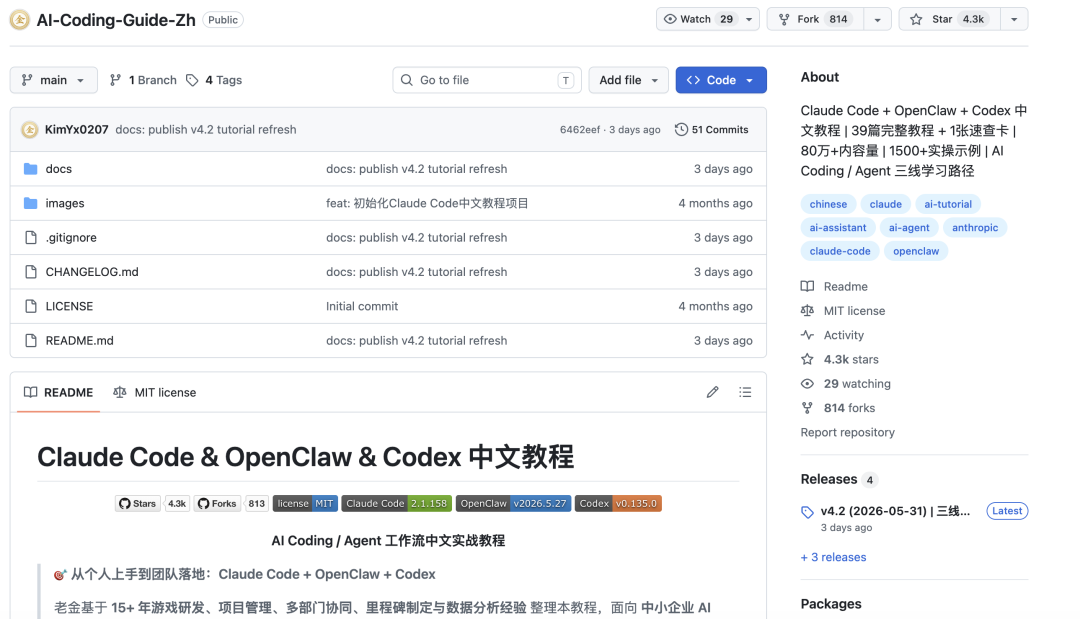The width and height of the screenshot is (1080, 619).
Task: Click the GitHub Stars badge in README
Action: tap(151, 503)
